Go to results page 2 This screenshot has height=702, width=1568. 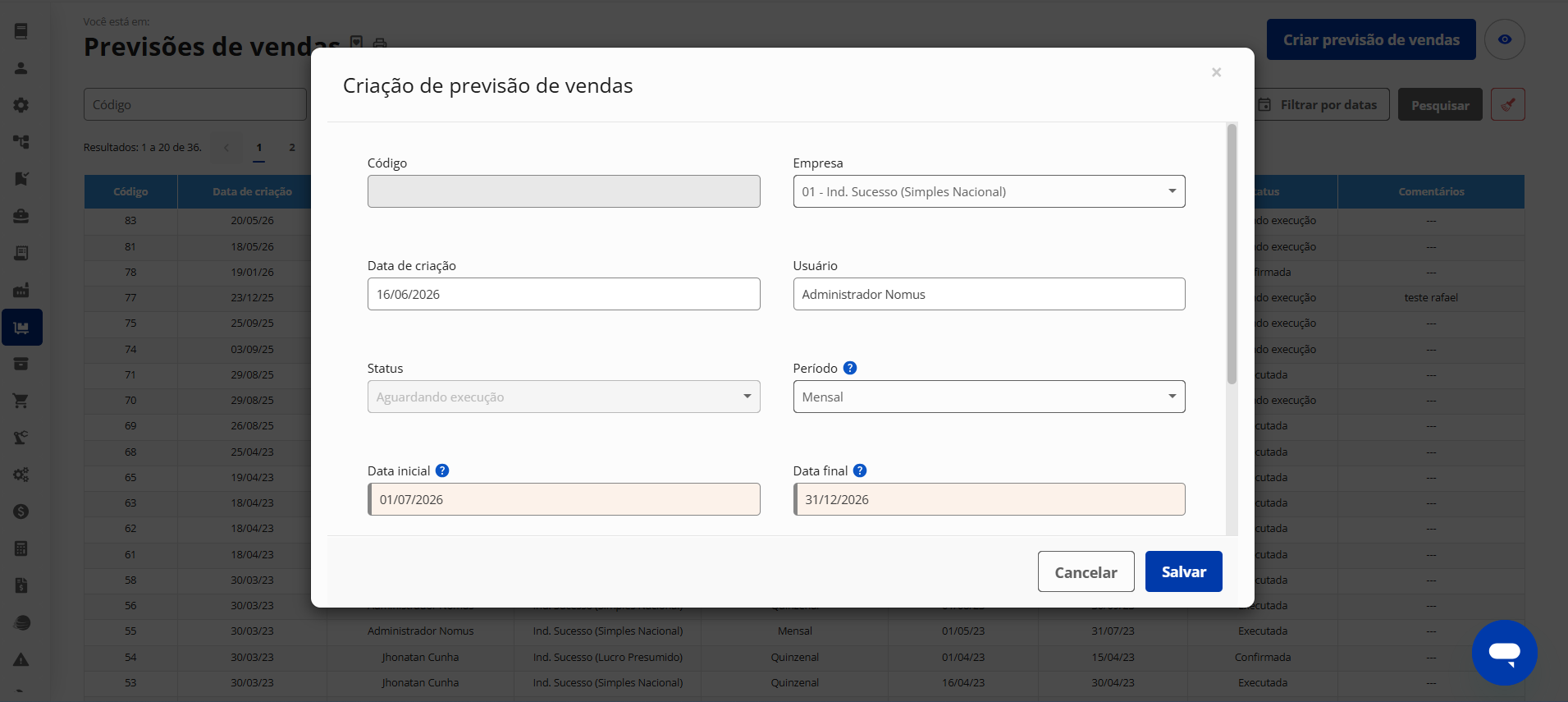pos(292,148)
